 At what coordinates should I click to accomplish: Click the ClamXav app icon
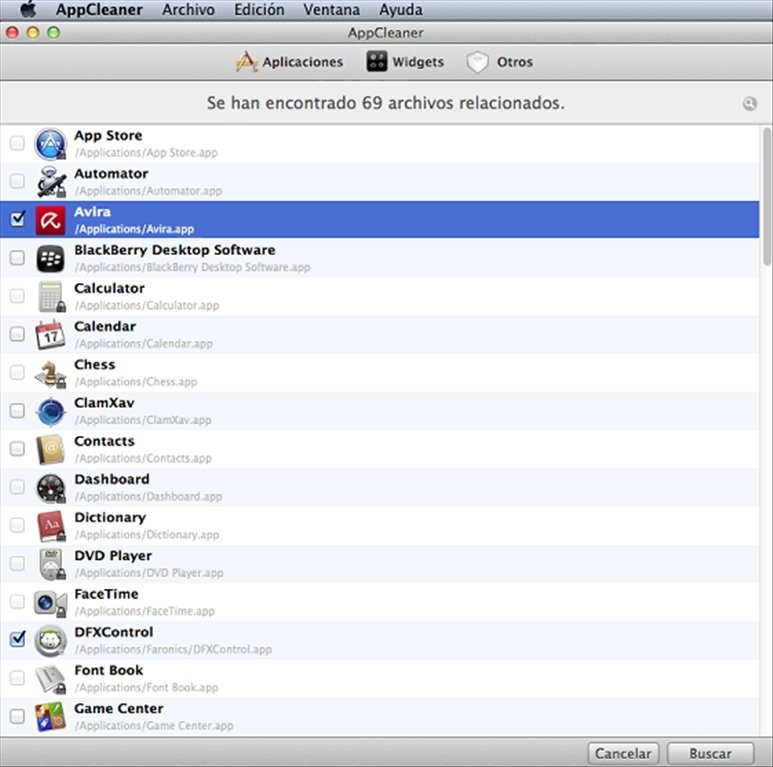click(50, 411)
